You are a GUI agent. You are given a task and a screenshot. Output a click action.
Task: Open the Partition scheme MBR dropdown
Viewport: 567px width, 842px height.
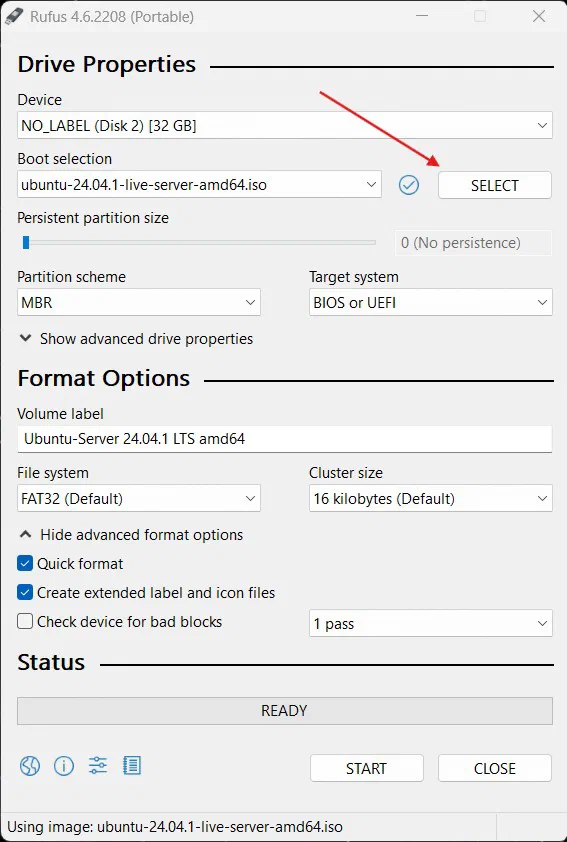coord(139,302)
